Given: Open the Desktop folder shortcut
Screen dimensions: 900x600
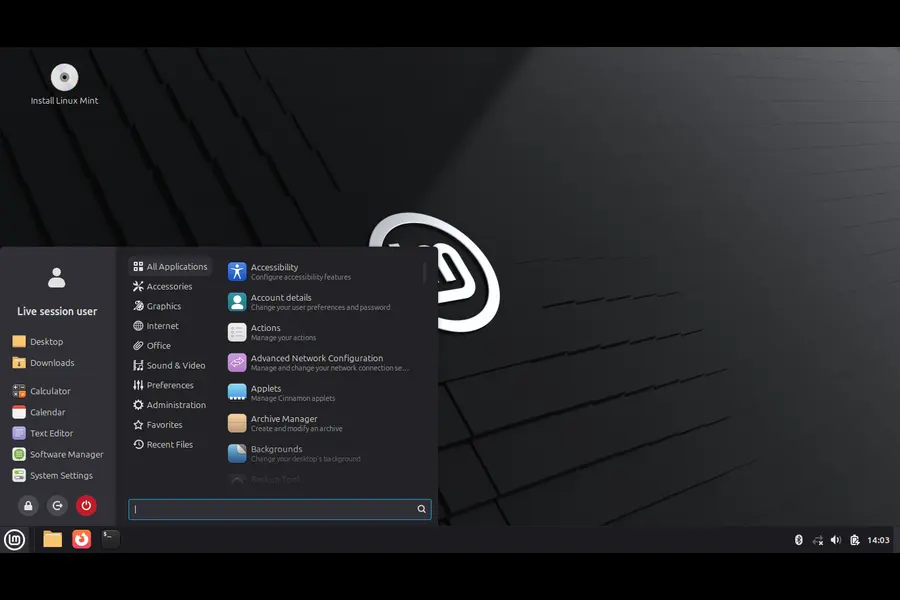Looking at the screenshot, I should [x=38, y=342].
